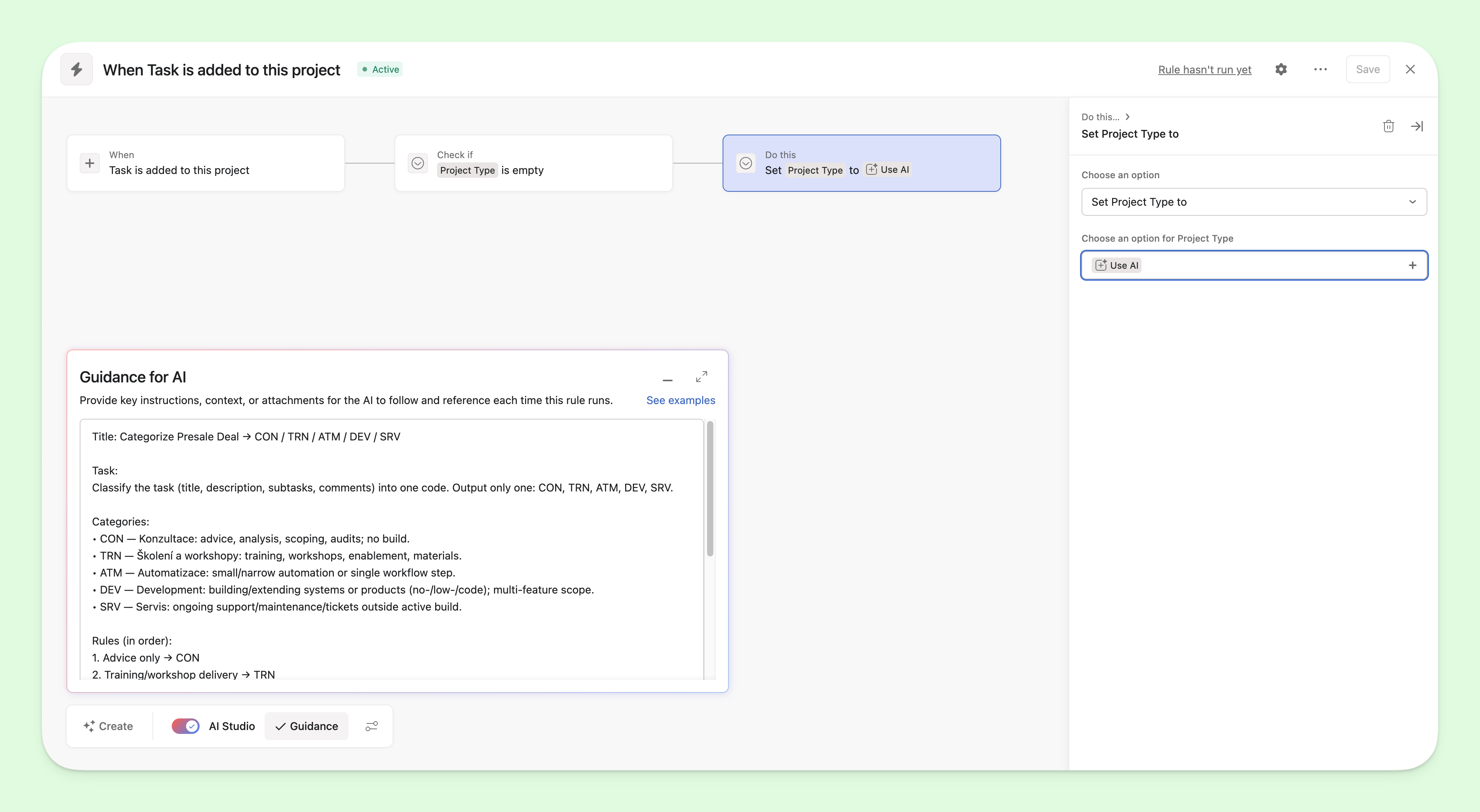Click the plus in the Use AI field

pyautogui.click(x=1412, y=265)
